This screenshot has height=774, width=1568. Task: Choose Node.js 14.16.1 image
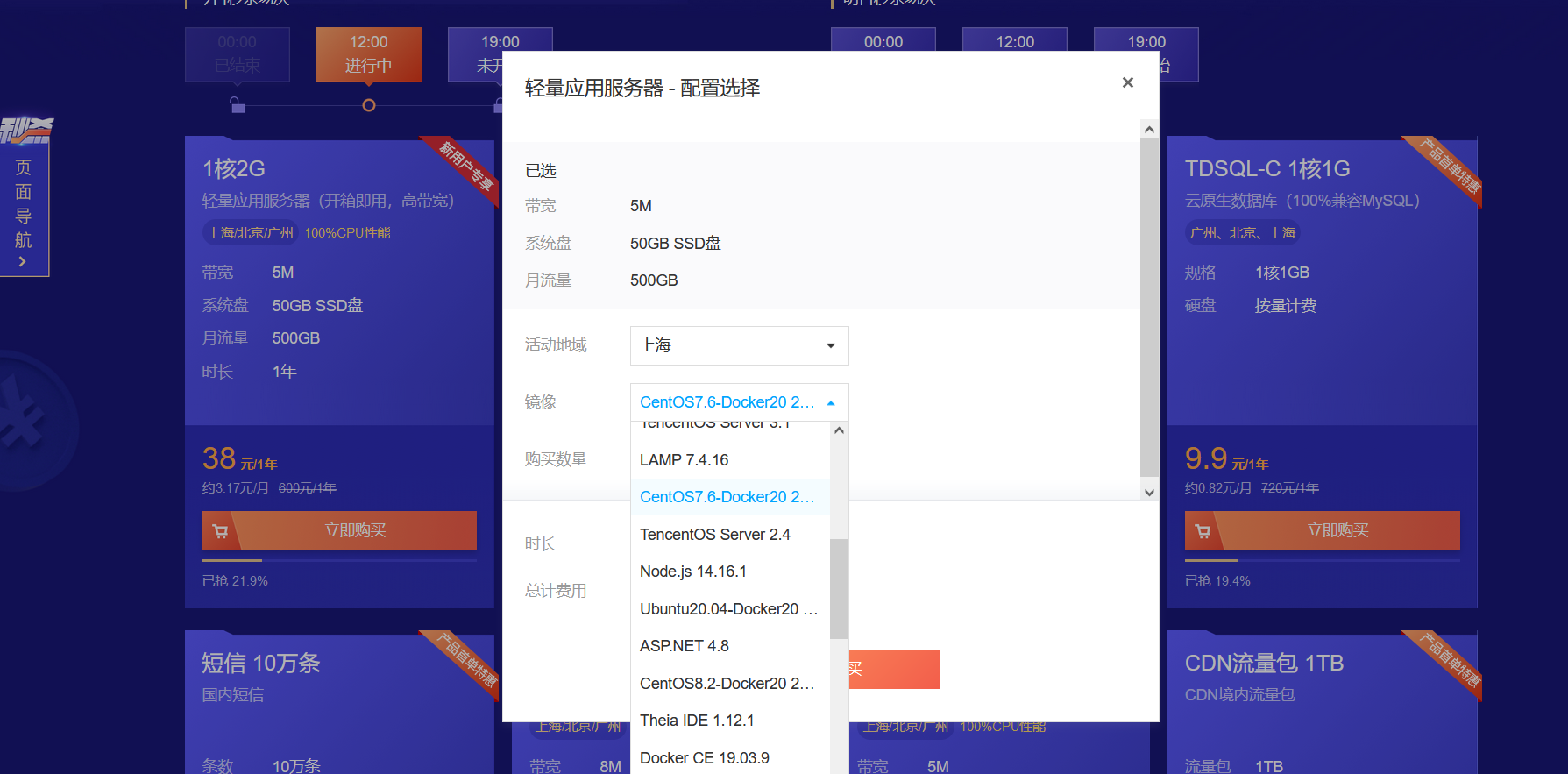[729, 572]
